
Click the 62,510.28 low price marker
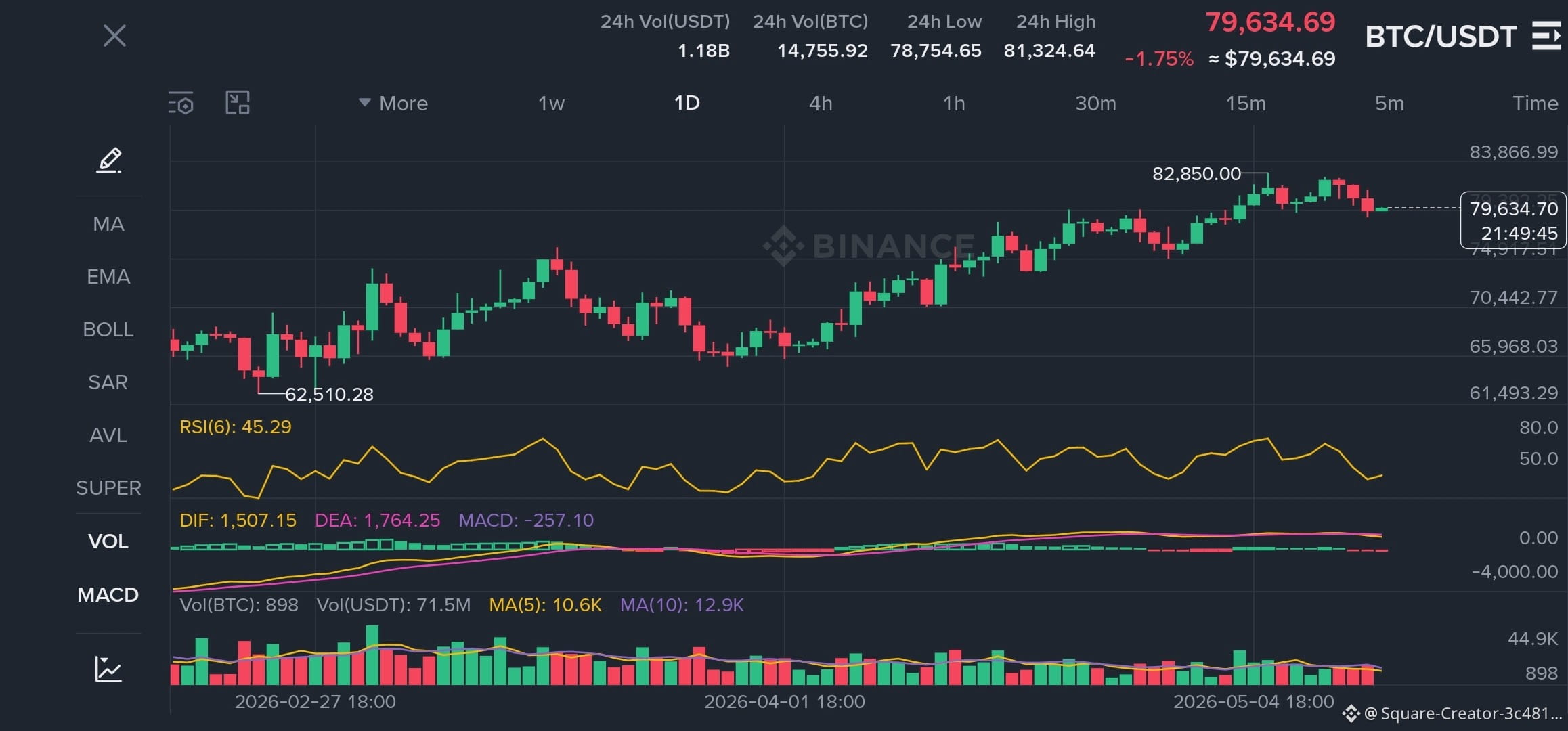(x=329, y=395)
